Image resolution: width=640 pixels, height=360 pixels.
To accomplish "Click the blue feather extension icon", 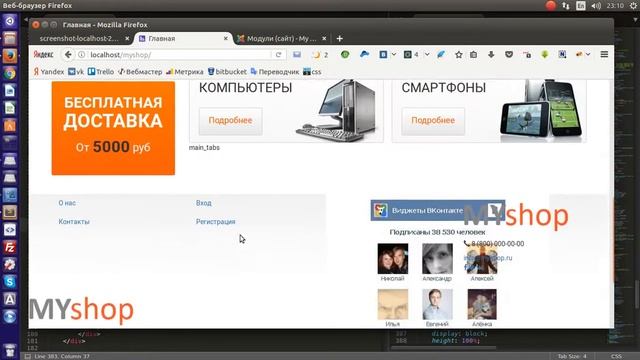I will coord(441,54).
